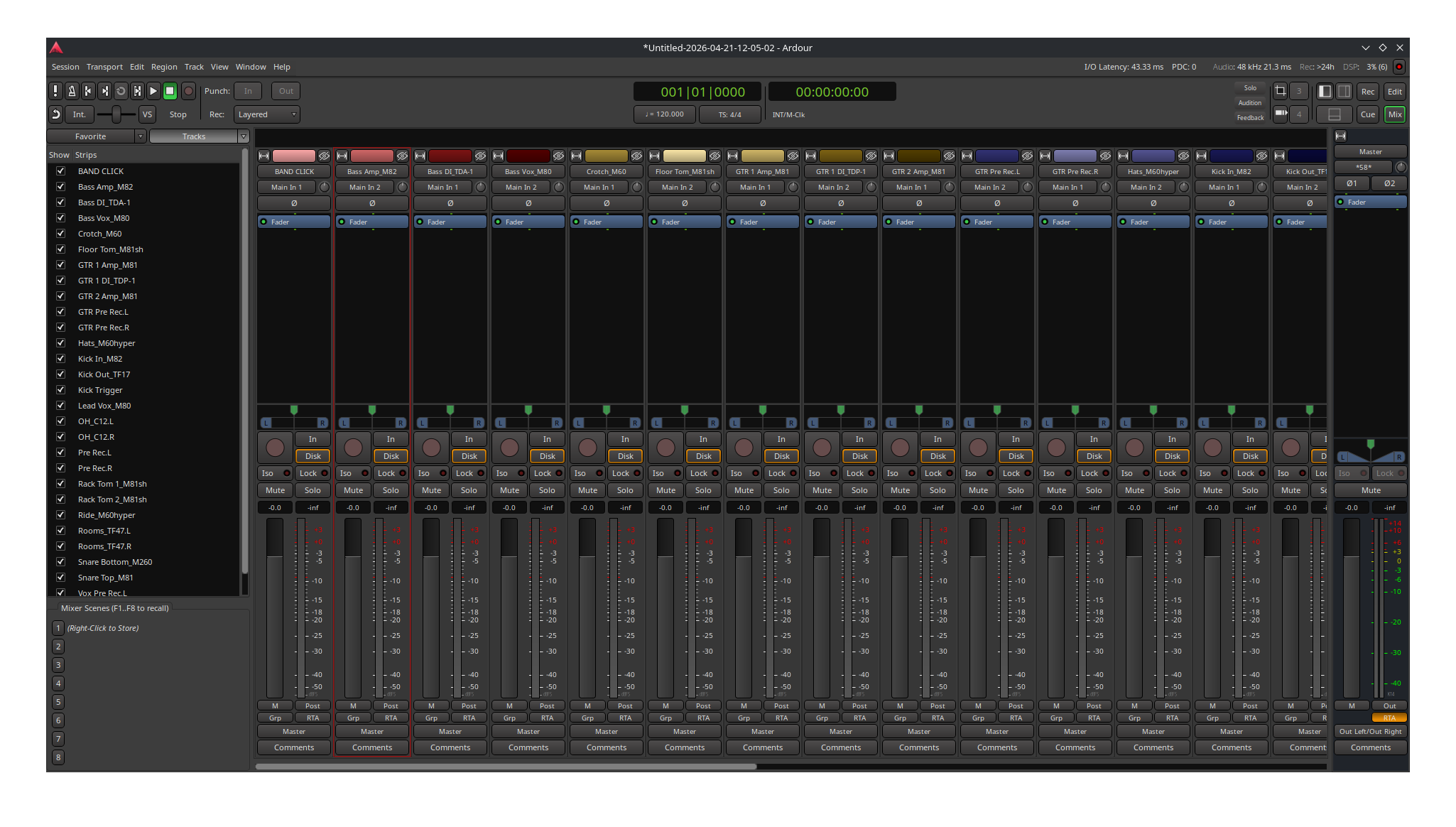Click mixer scene slot 1 button
The width and height of the screenshot is (1456, 827).
(x=58, y=628)
